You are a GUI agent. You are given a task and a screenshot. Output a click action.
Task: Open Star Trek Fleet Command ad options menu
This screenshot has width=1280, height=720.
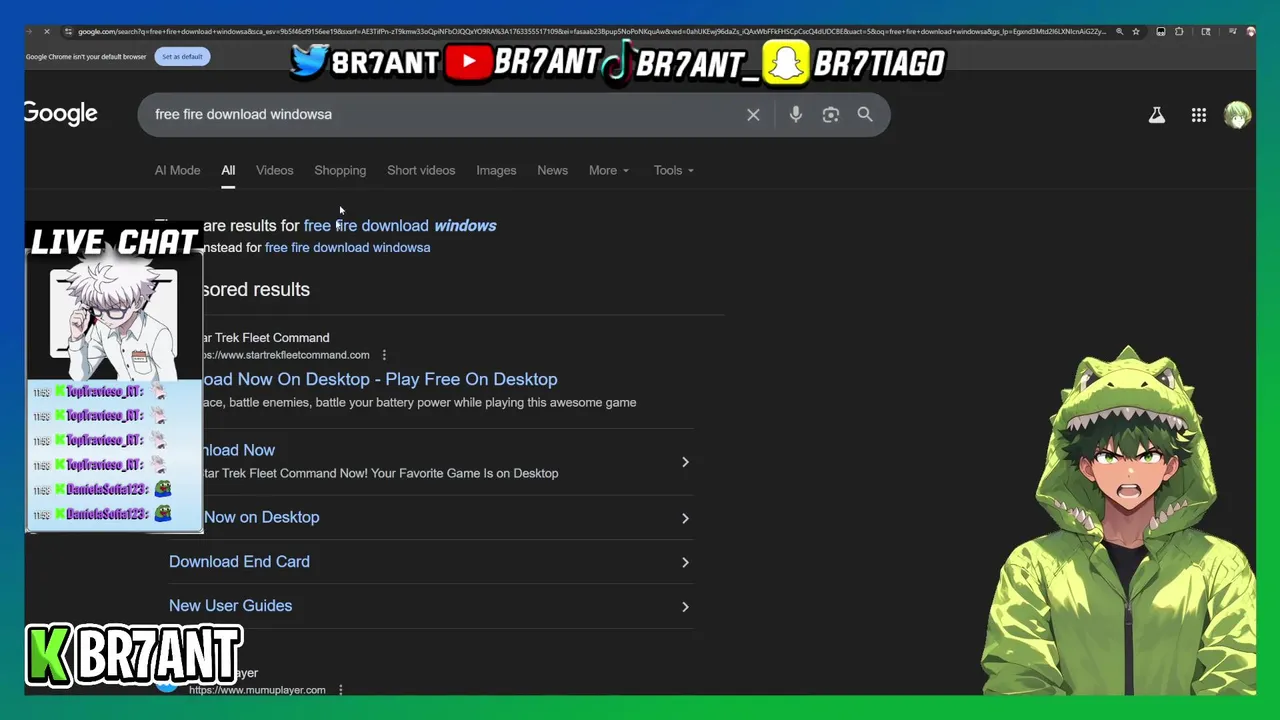point(384,355)
